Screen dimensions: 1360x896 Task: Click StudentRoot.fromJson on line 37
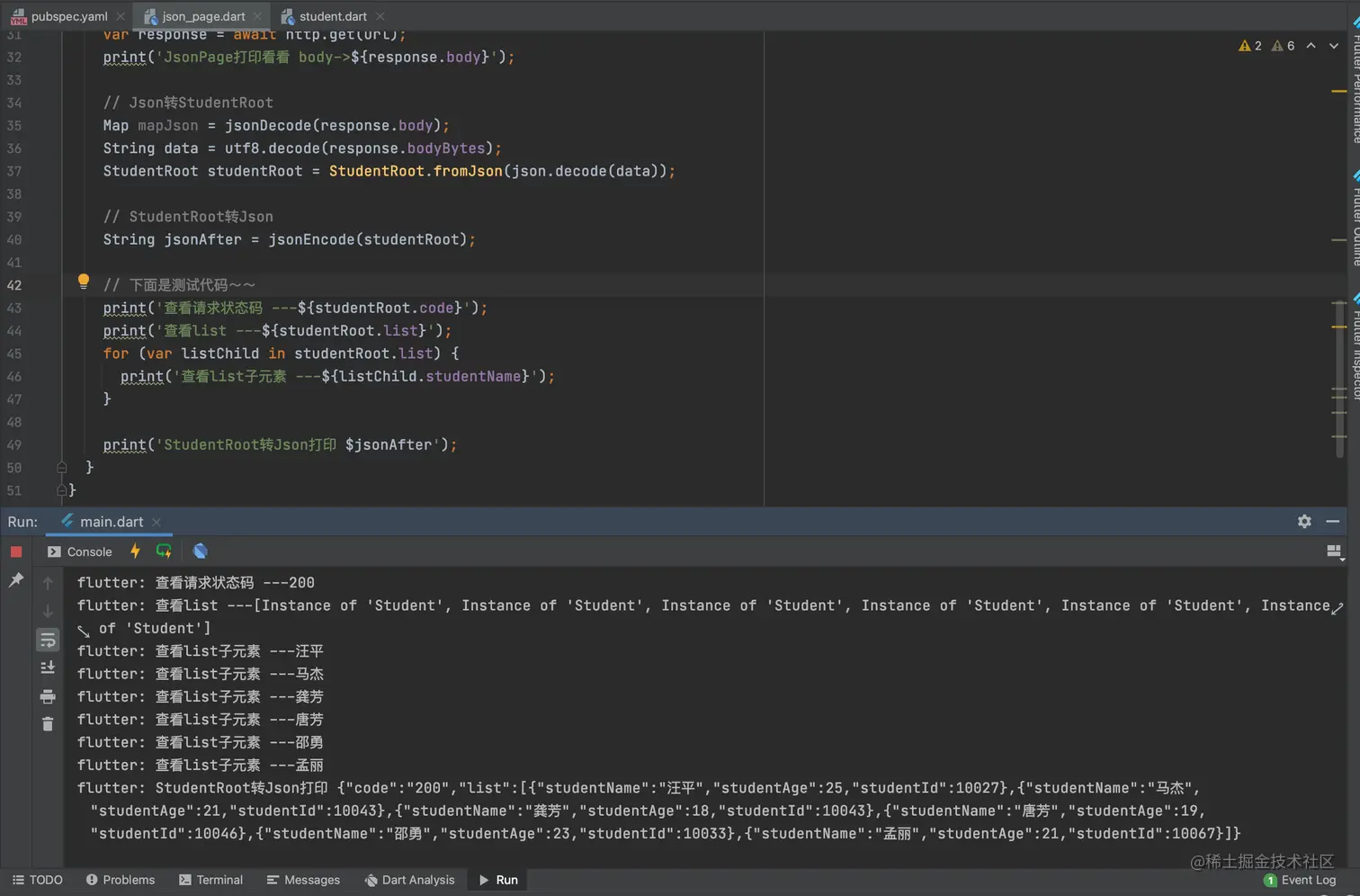416,171
